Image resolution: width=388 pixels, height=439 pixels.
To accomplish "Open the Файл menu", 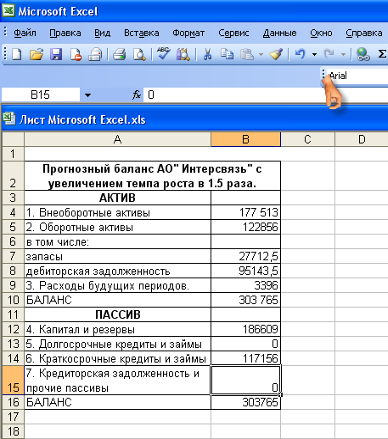I will click(25, 33).
